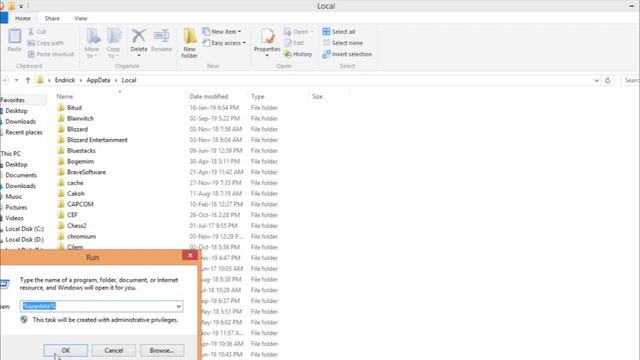Select the Chess2 folder

[x=76, y=225]
